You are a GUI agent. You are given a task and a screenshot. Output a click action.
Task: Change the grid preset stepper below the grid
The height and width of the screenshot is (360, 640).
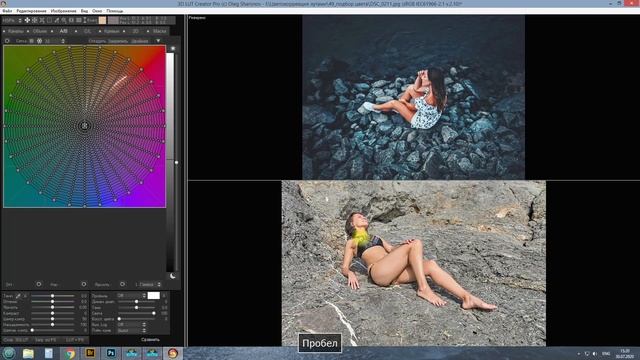(159, 284)
